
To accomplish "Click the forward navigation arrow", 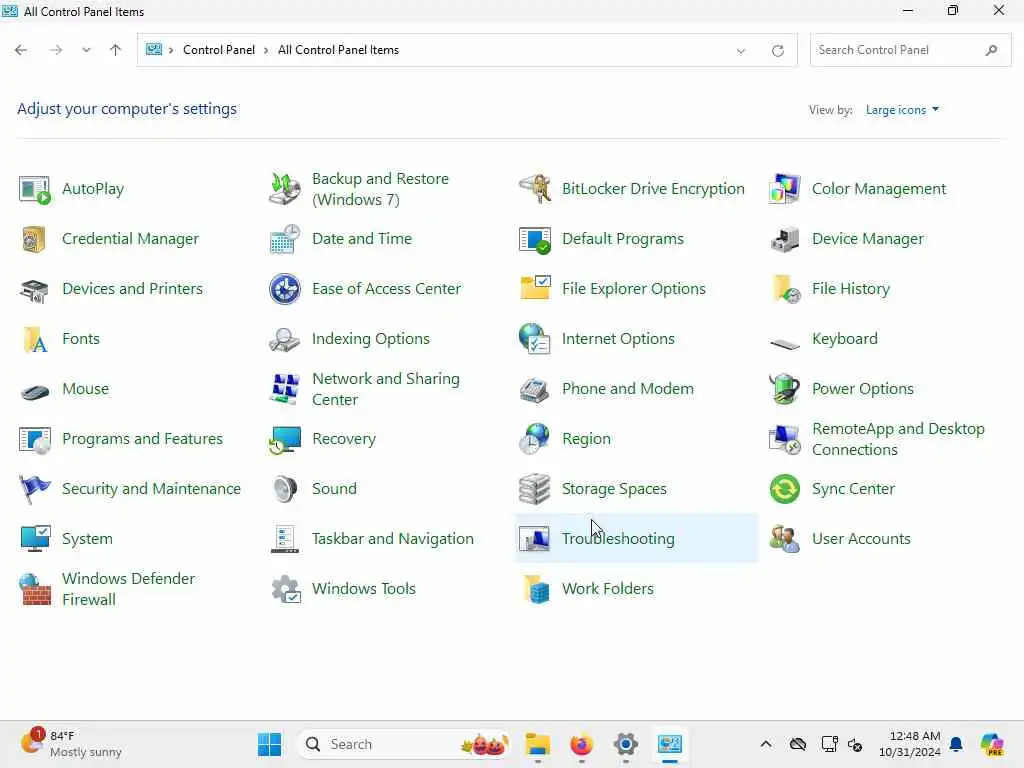I will (x=56, y=50).
